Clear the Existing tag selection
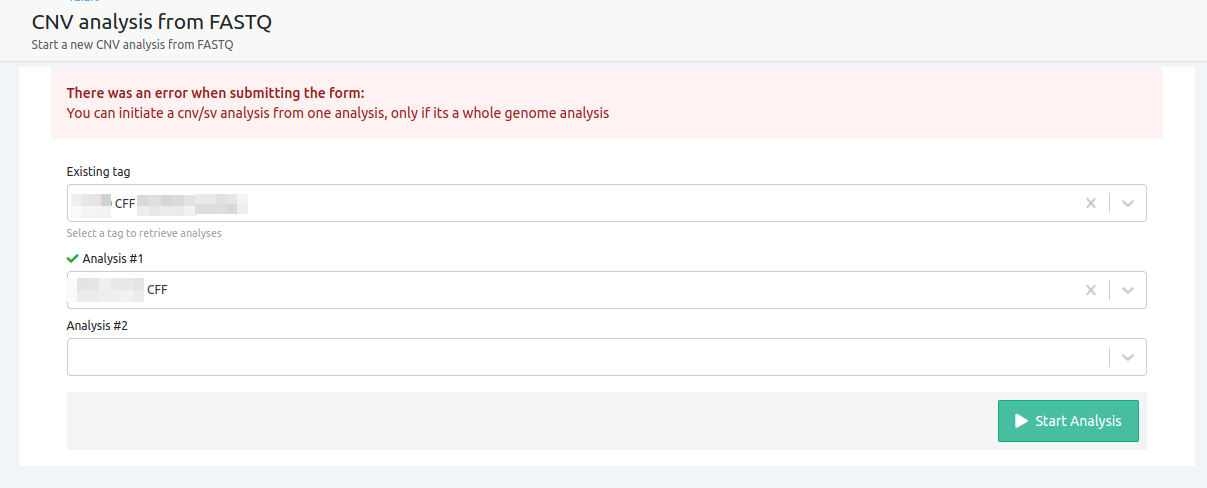The height and width of the screenshot is (488, 1207). point(1091,203)
